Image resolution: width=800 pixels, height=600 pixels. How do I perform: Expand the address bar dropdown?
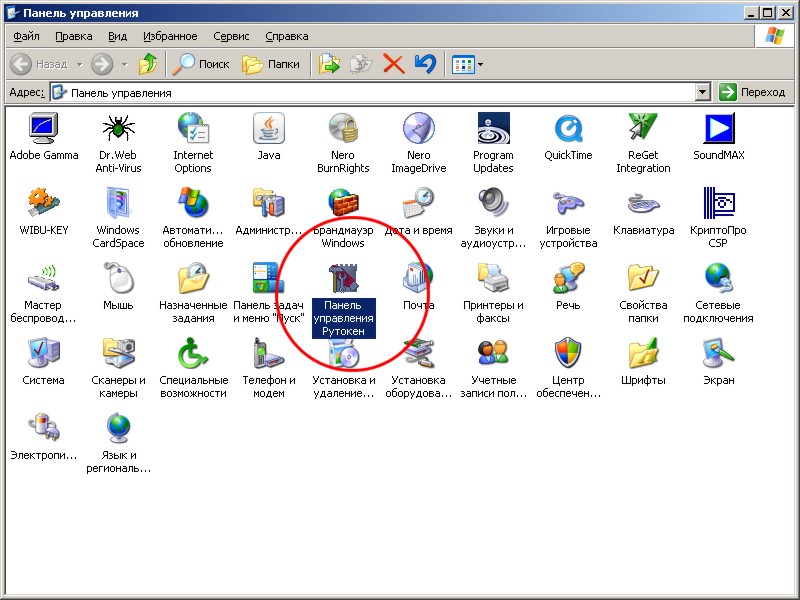(x=703, y=92)
